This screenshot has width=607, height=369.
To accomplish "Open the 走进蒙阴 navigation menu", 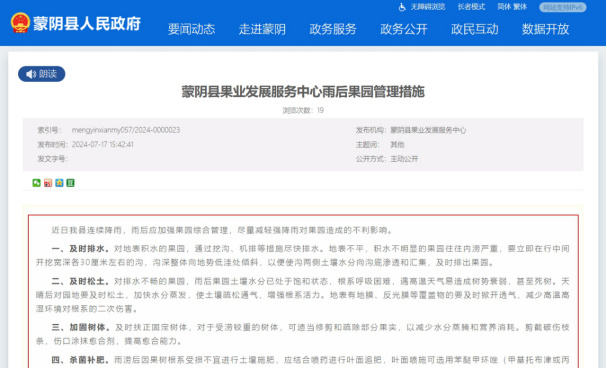I will pos(262,29).
